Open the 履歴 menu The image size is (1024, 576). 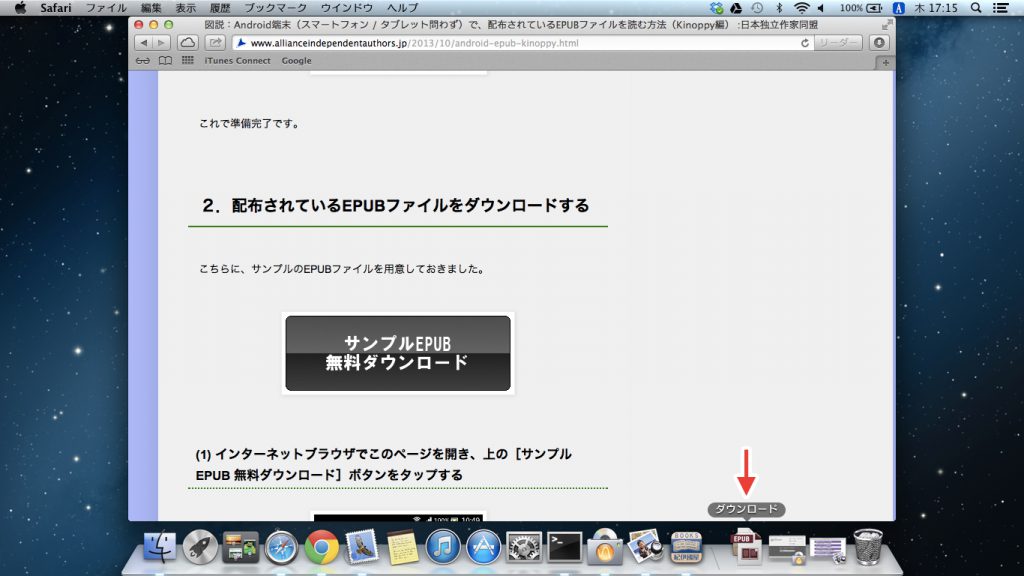pos(220,8)
